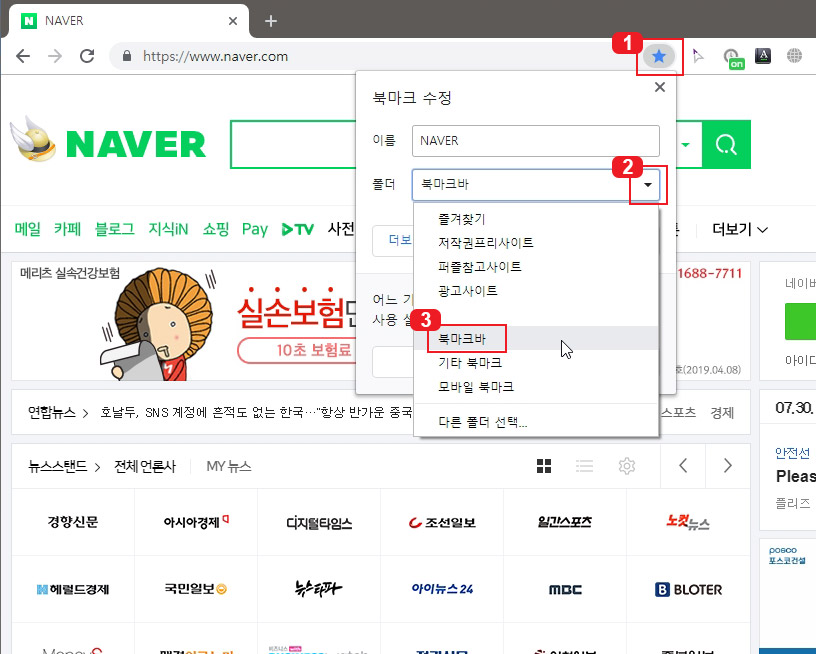The image size is (816, 654).
Task: Open the 쇼핑 link
Action: [215, 229]
